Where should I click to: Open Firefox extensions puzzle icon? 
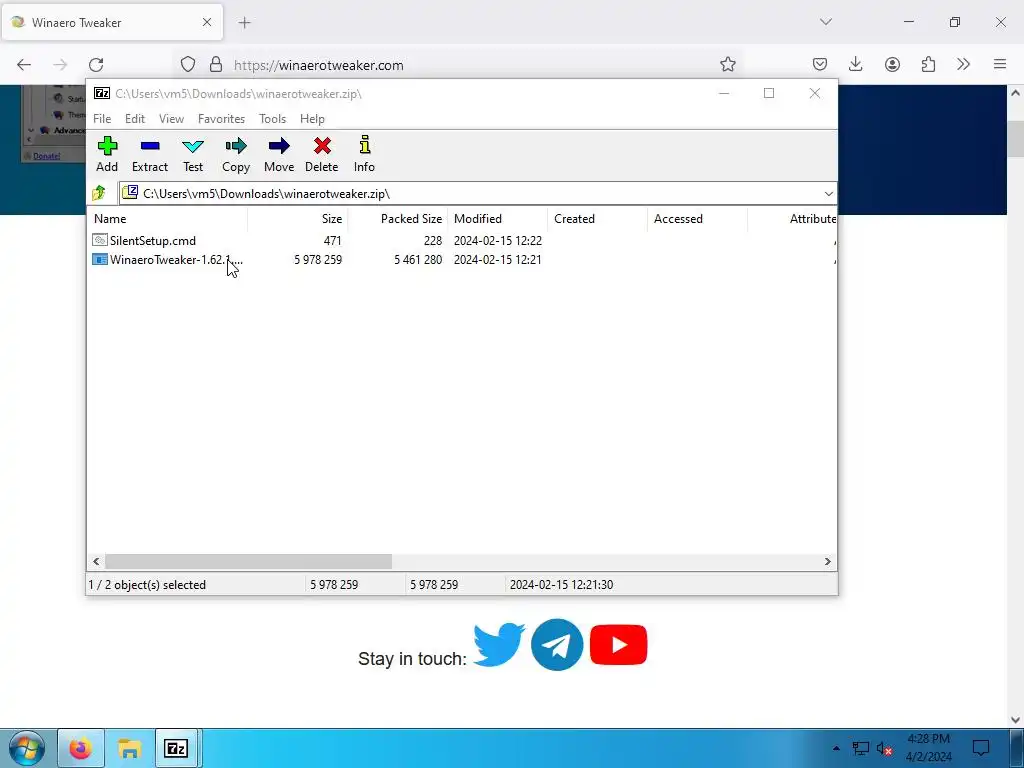(x=928, y=64)
